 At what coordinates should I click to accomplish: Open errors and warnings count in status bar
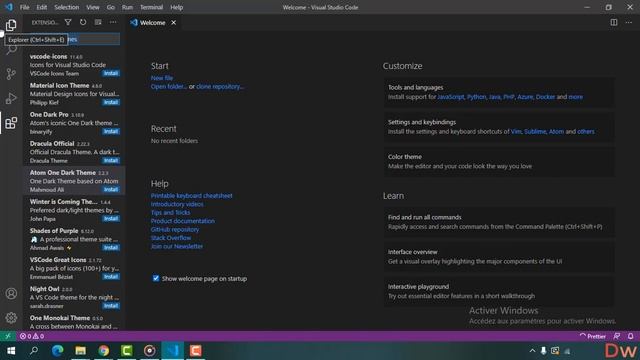click(32, 336)
